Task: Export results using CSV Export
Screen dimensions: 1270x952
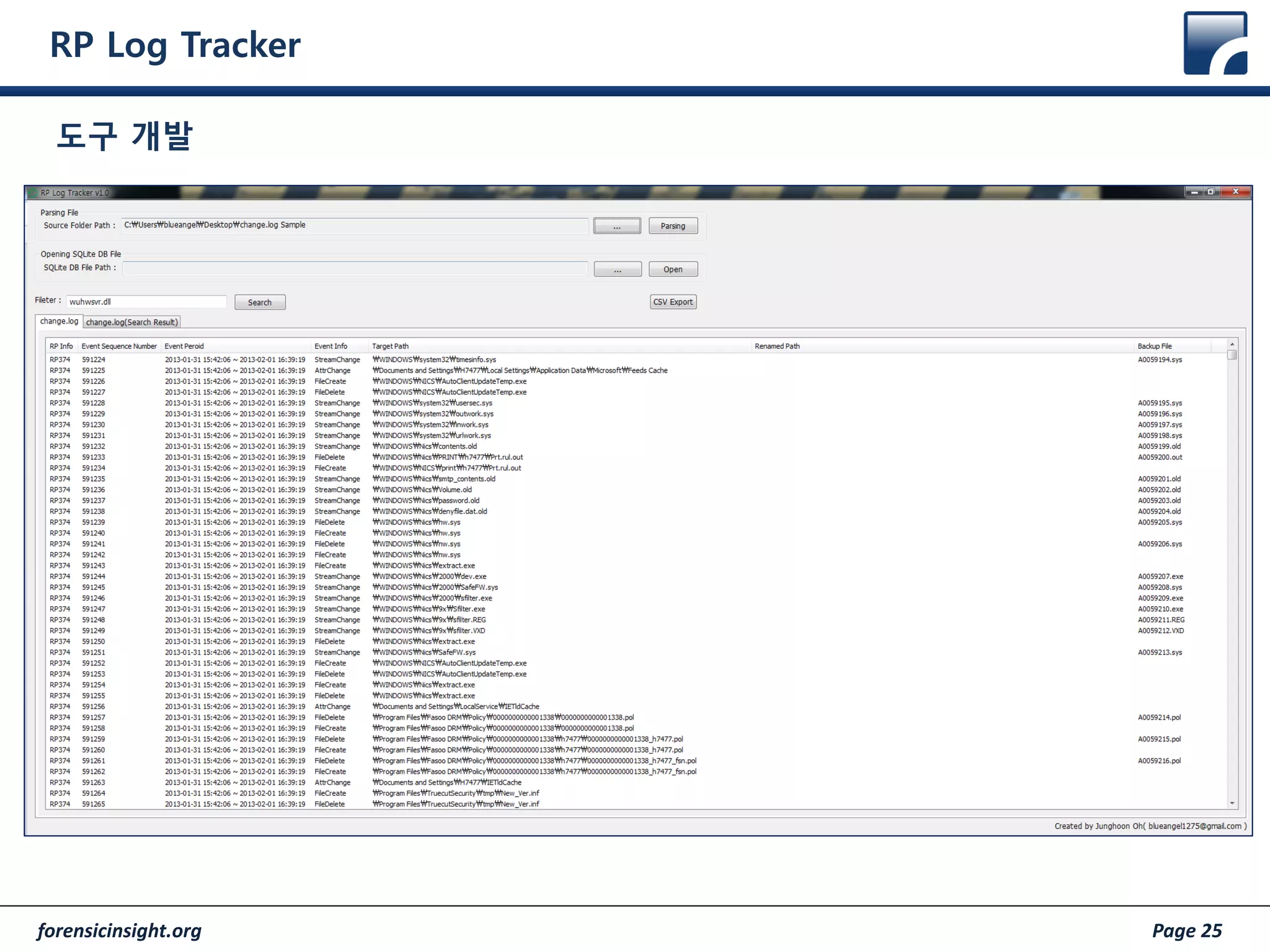Action: pyautogui.click(x=673, y=302)
